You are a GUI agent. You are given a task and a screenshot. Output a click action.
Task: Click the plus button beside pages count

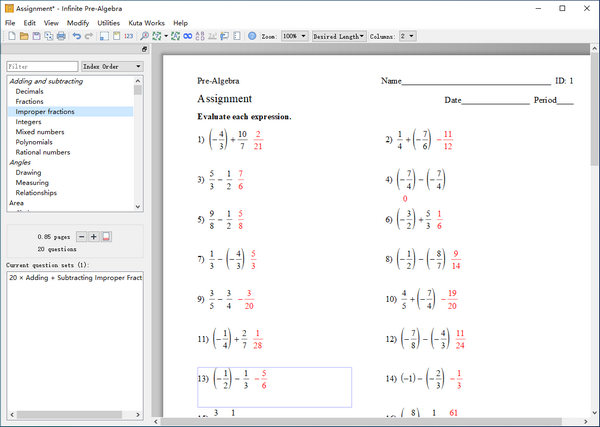(x=94, y=236)
